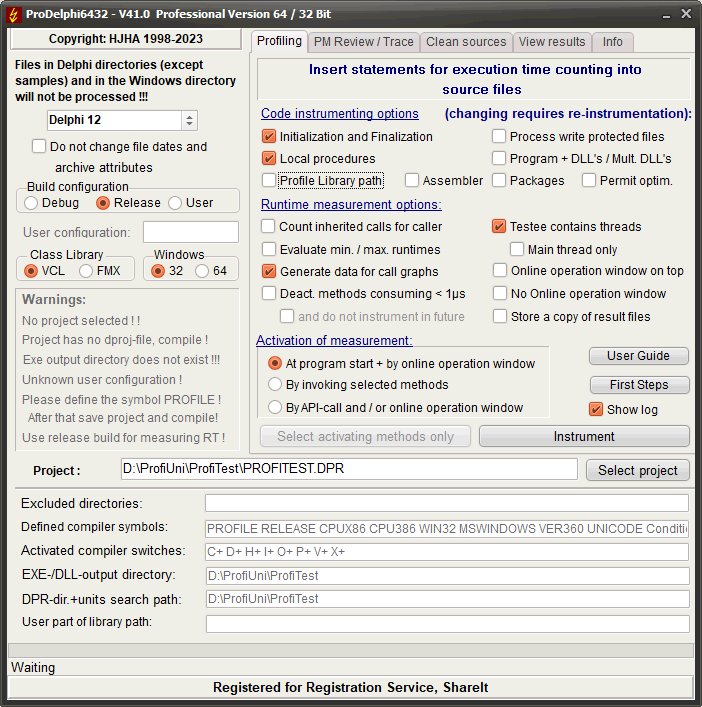
Task: Go to the View results tab
Action: pos(551,42)
